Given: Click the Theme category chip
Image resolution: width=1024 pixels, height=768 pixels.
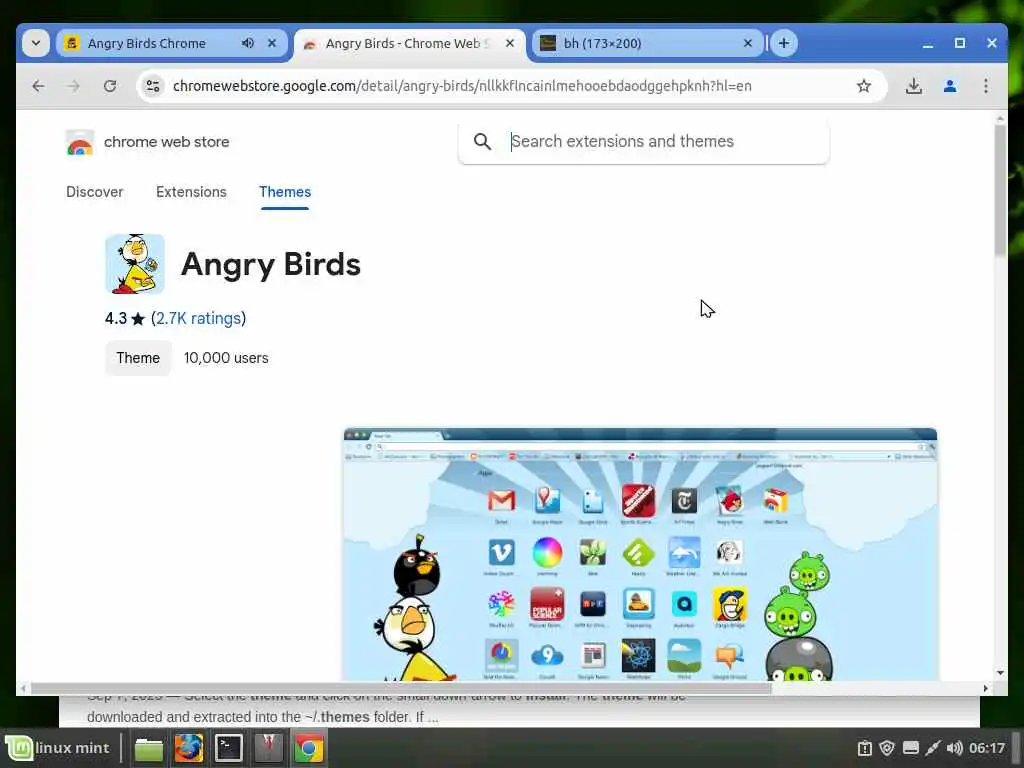Looking at the screenshot, I should 138,358.
